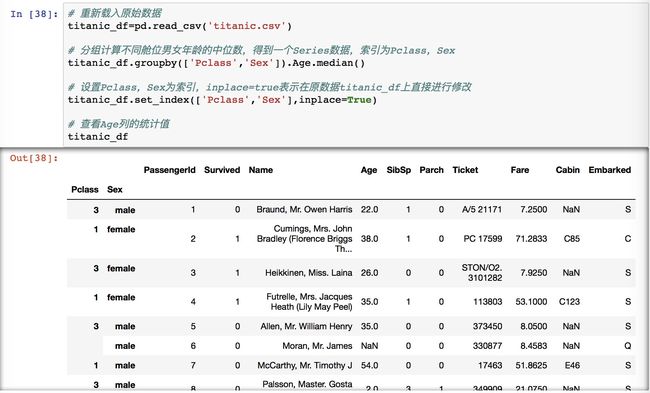This screenshot has width=650, height=393.
Task: Click the Survived column header
Action: (222, 170)
